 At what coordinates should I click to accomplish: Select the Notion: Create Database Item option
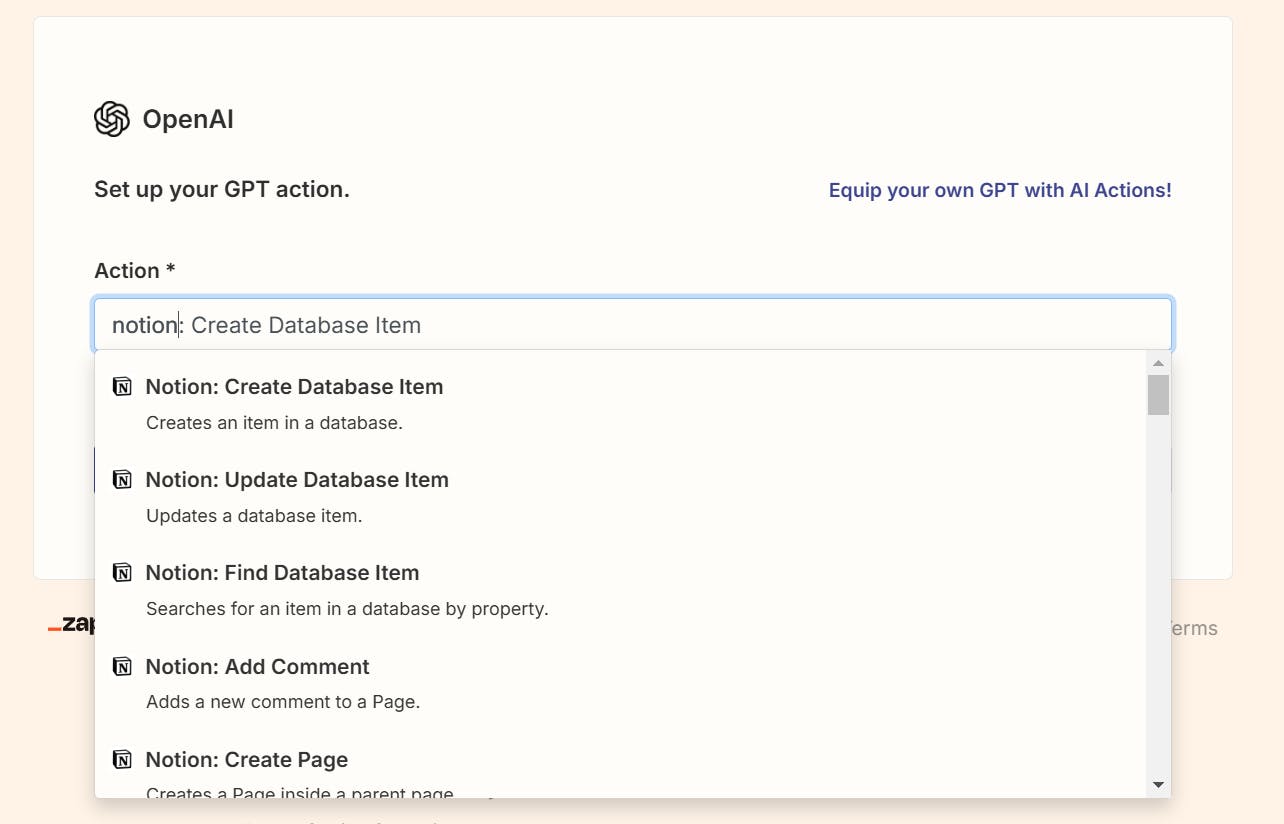click(x=294, y=387)
